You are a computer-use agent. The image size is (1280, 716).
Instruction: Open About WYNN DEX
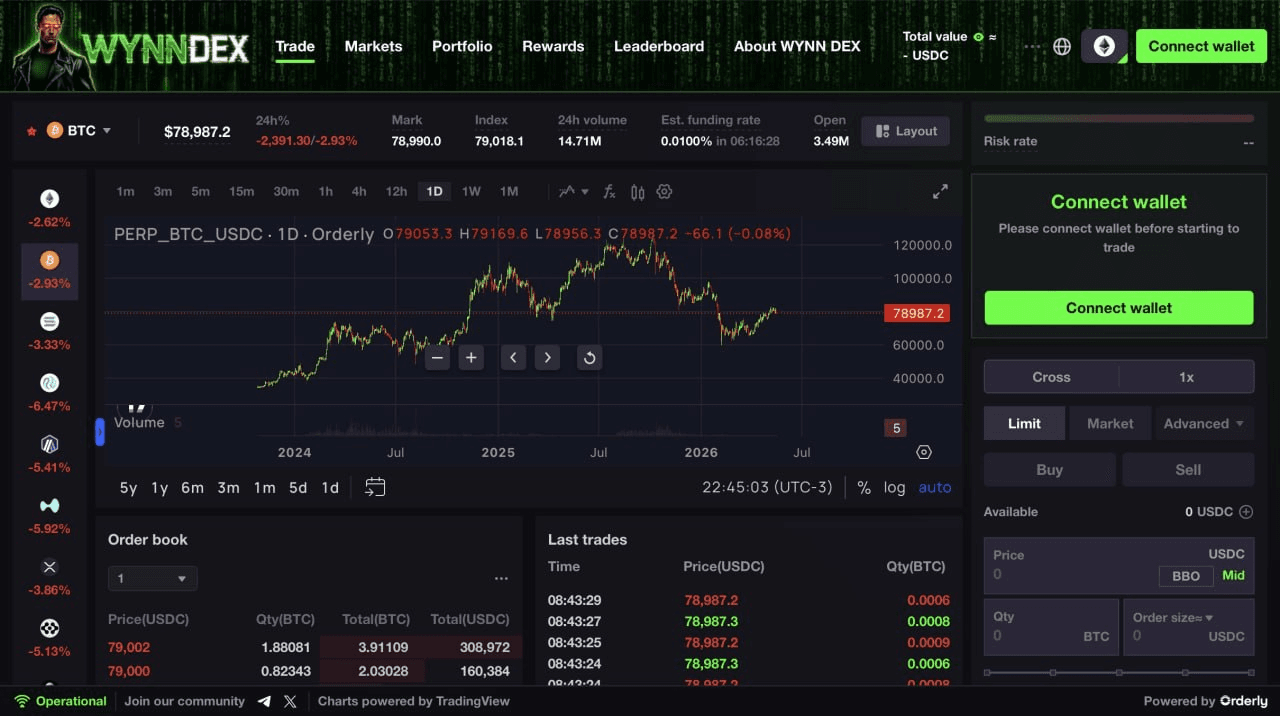point(797,46)
